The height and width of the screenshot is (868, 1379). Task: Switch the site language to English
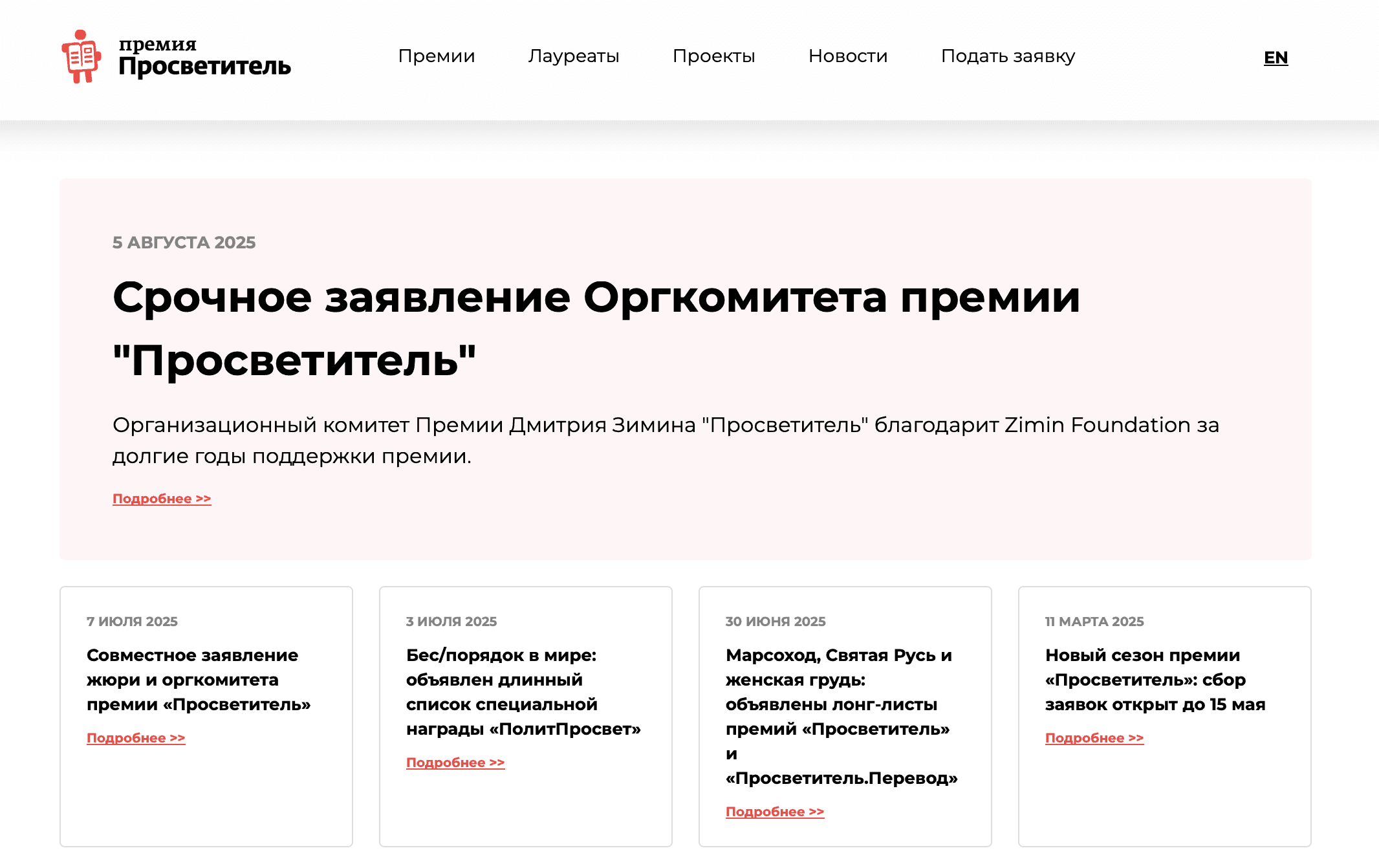(x=1276, y=57)
